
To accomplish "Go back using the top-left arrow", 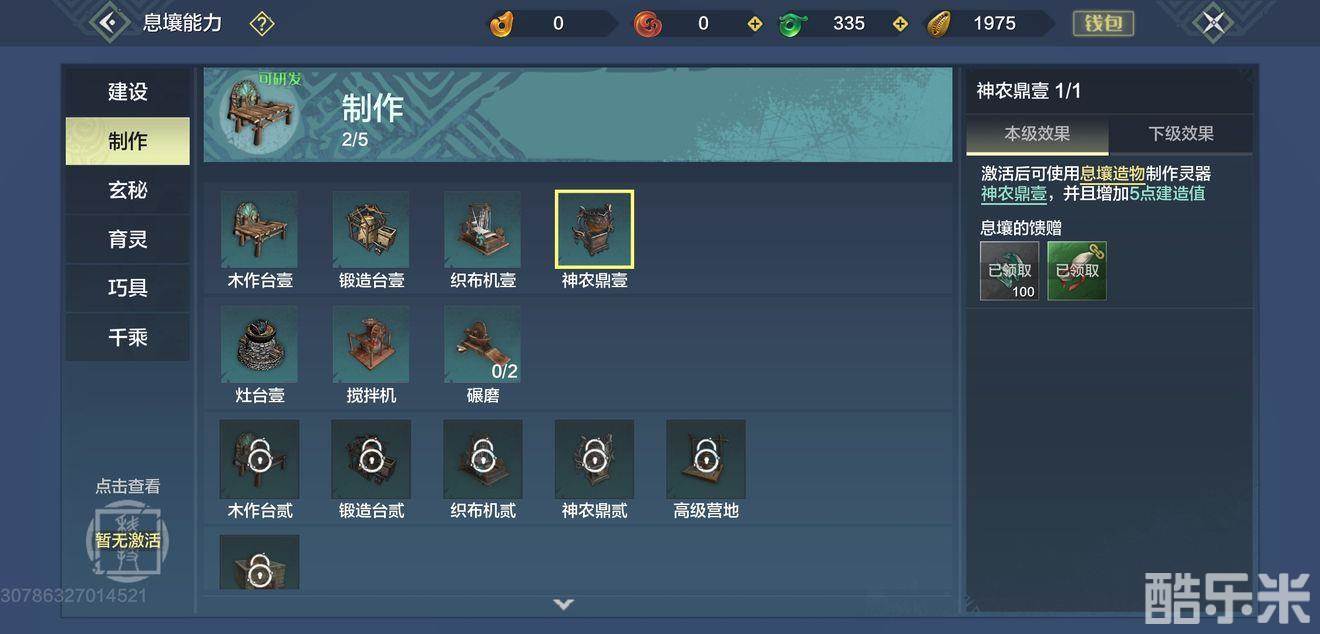I will (109, 22).
